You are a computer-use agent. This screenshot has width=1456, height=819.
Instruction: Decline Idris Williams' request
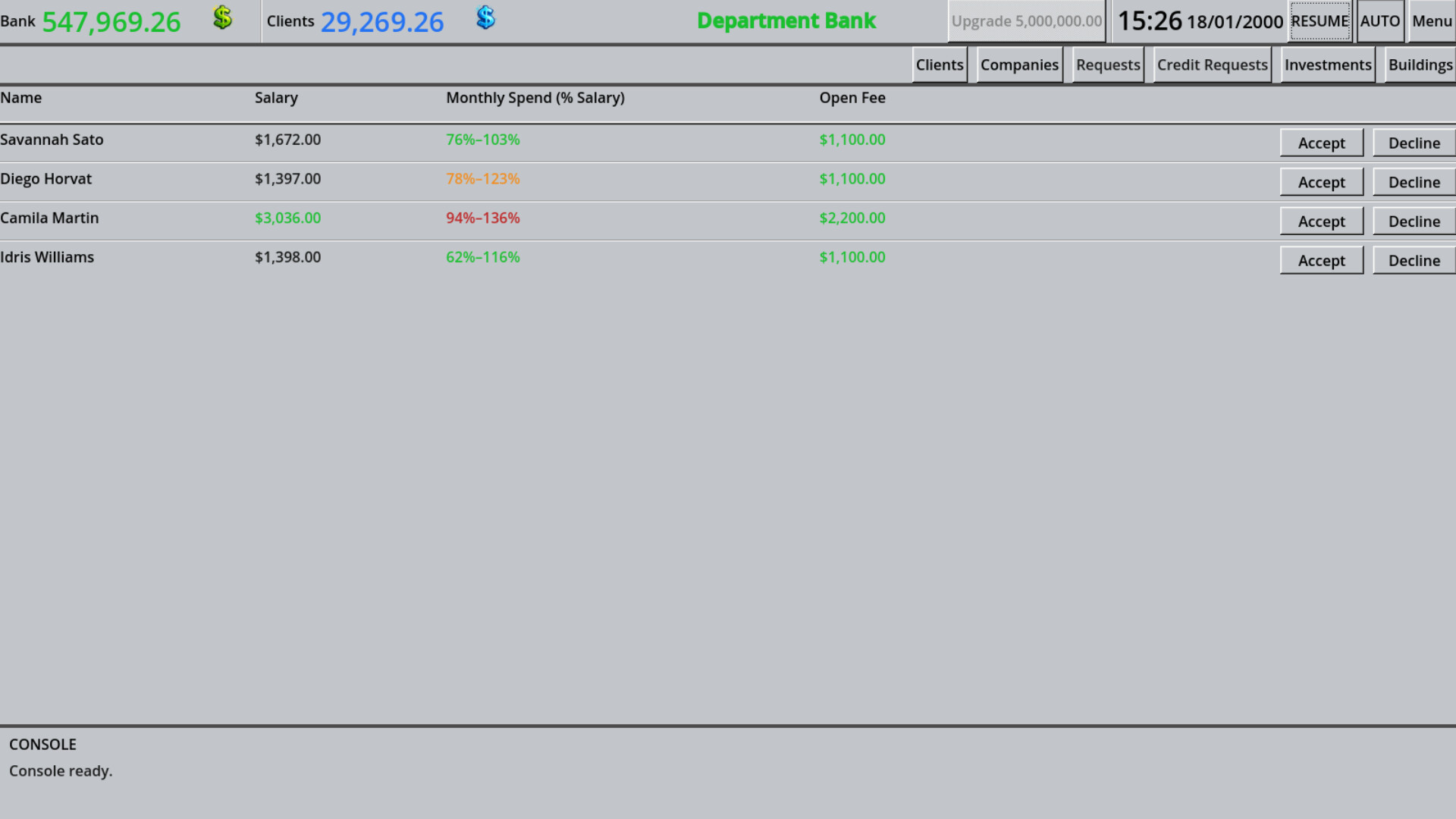(1414, 260)
